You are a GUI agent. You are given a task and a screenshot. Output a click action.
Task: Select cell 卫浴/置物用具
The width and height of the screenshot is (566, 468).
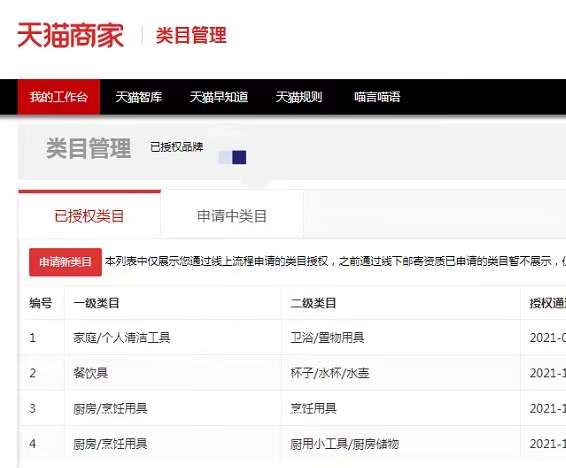[x=327, y=338]
